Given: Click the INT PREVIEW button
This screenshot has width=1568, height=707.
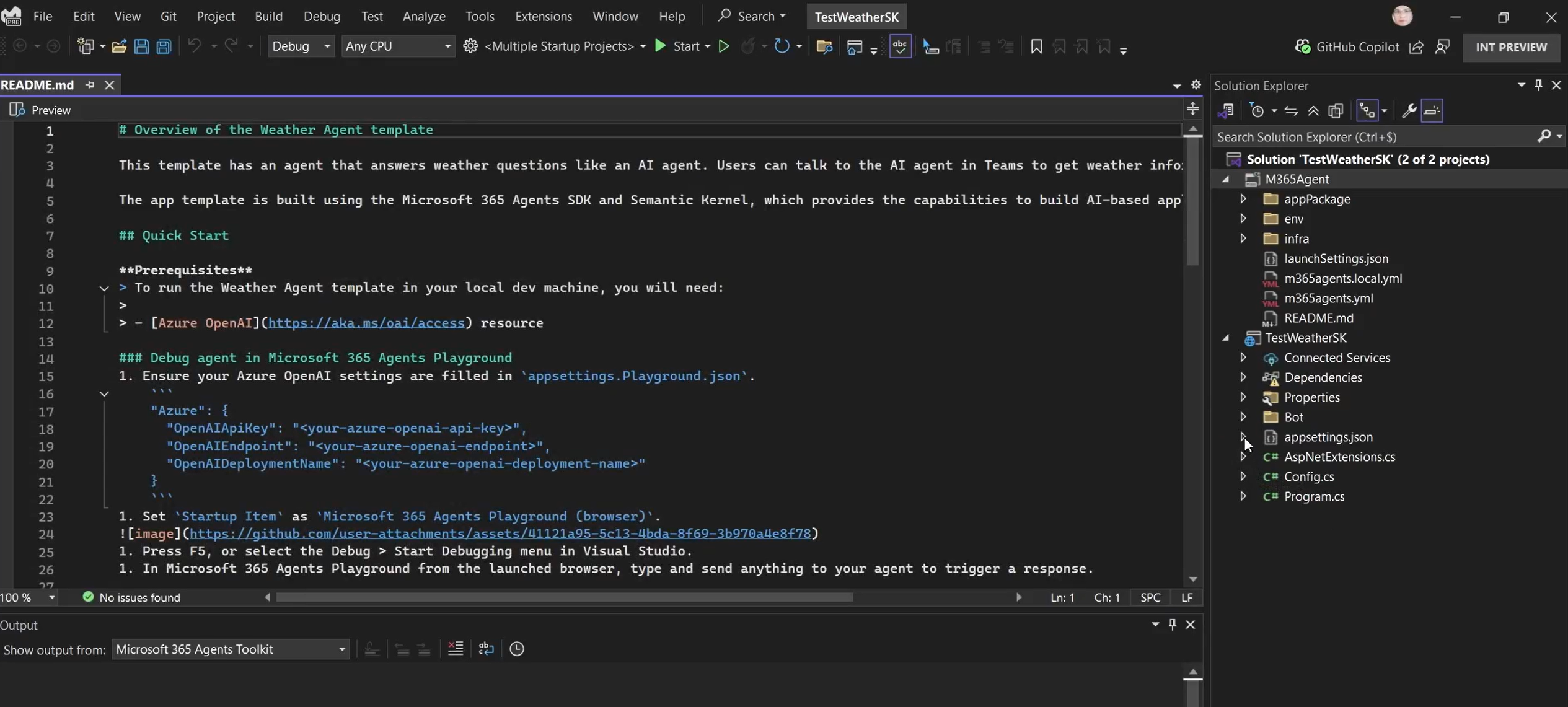Looking at the screenshot, I should click(1512, 47).
